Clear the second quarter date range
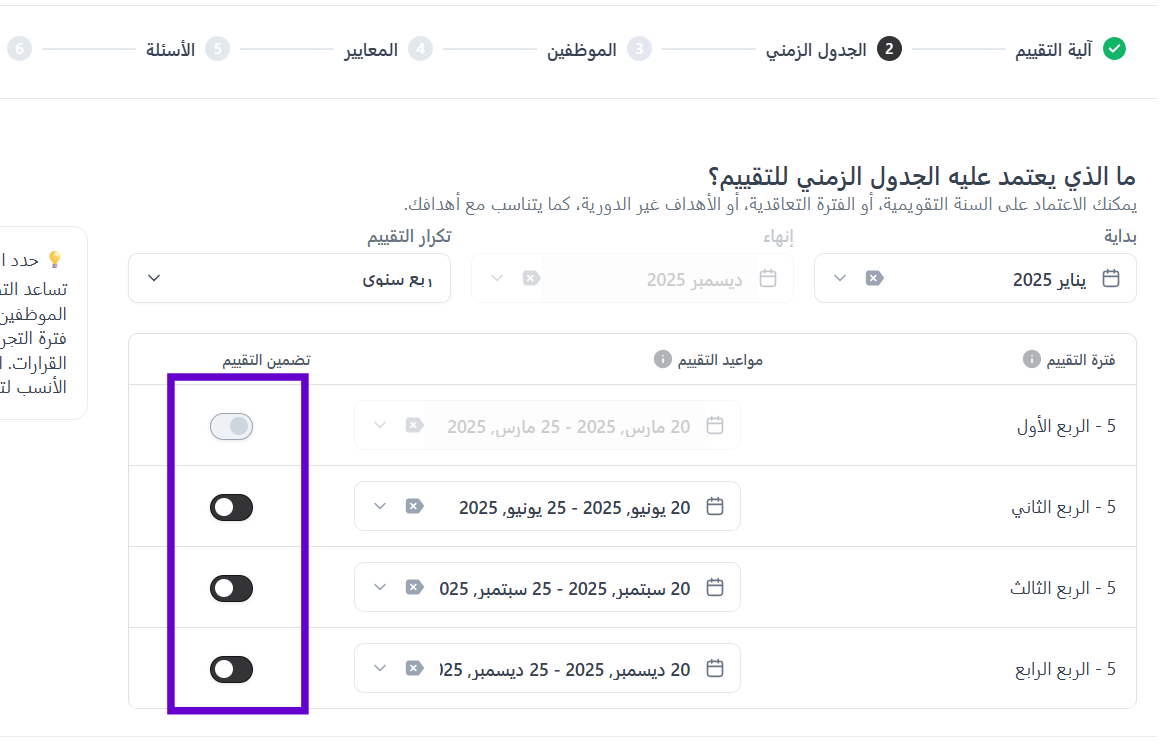This screenshot has width=1172, height=756. pos(413,507)
